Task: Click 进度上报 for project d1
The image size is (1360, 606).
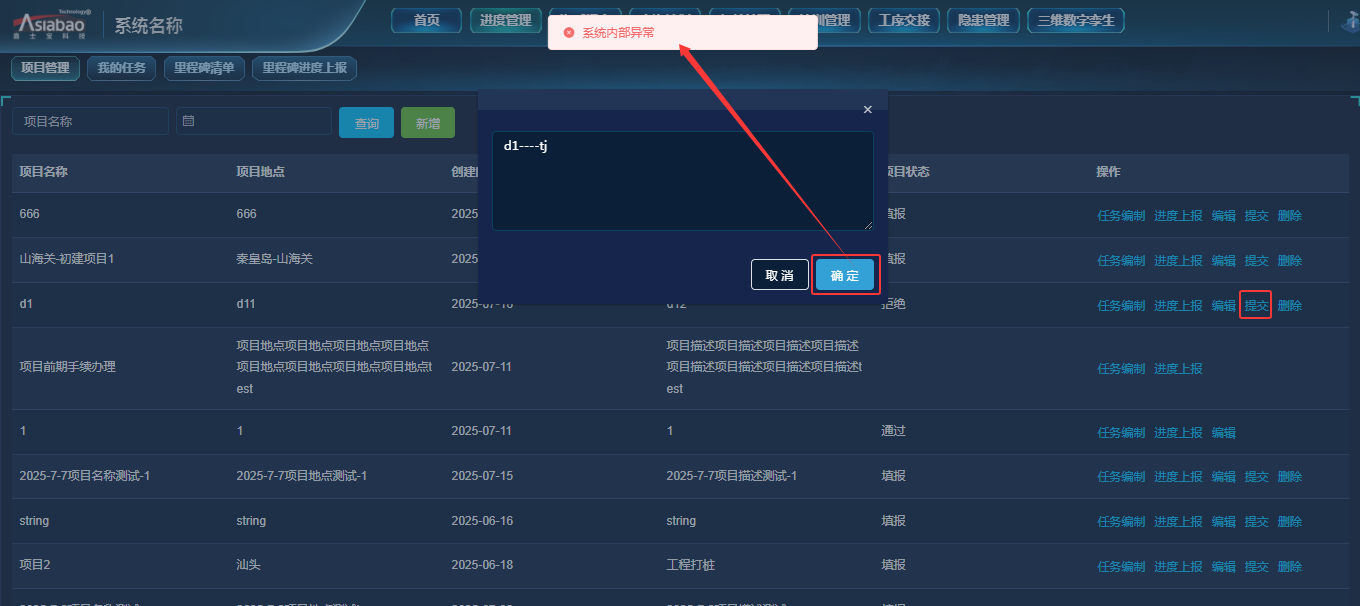Action: pyautogui.click(x=1178, y=306)
